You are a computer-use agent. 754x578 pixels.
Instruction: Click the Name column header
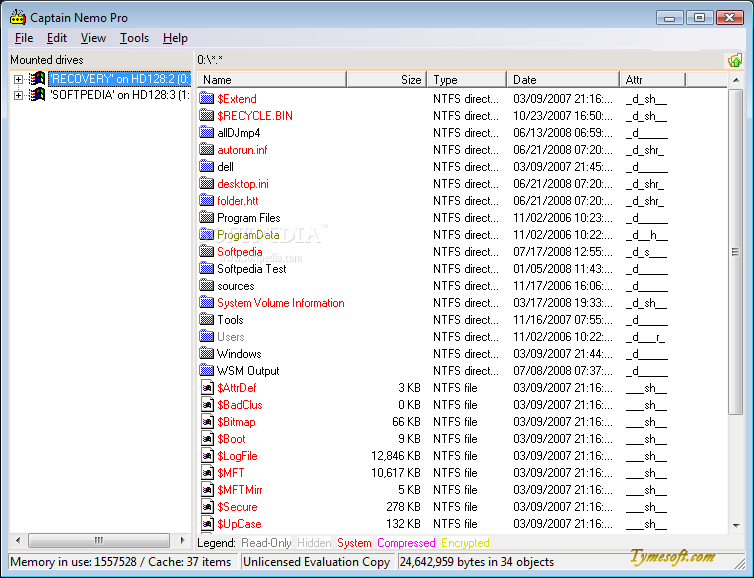272,79
